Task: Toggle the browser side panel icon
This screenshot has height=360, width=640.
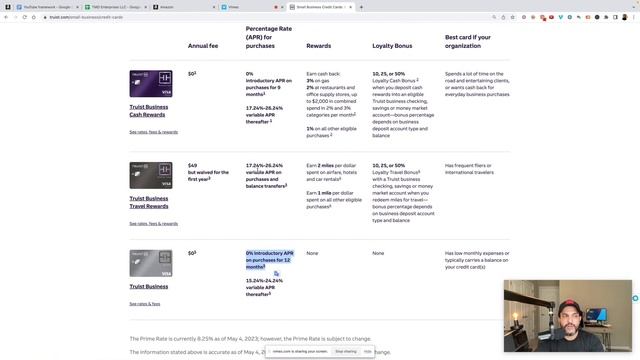Action: [x=615, y=17]
